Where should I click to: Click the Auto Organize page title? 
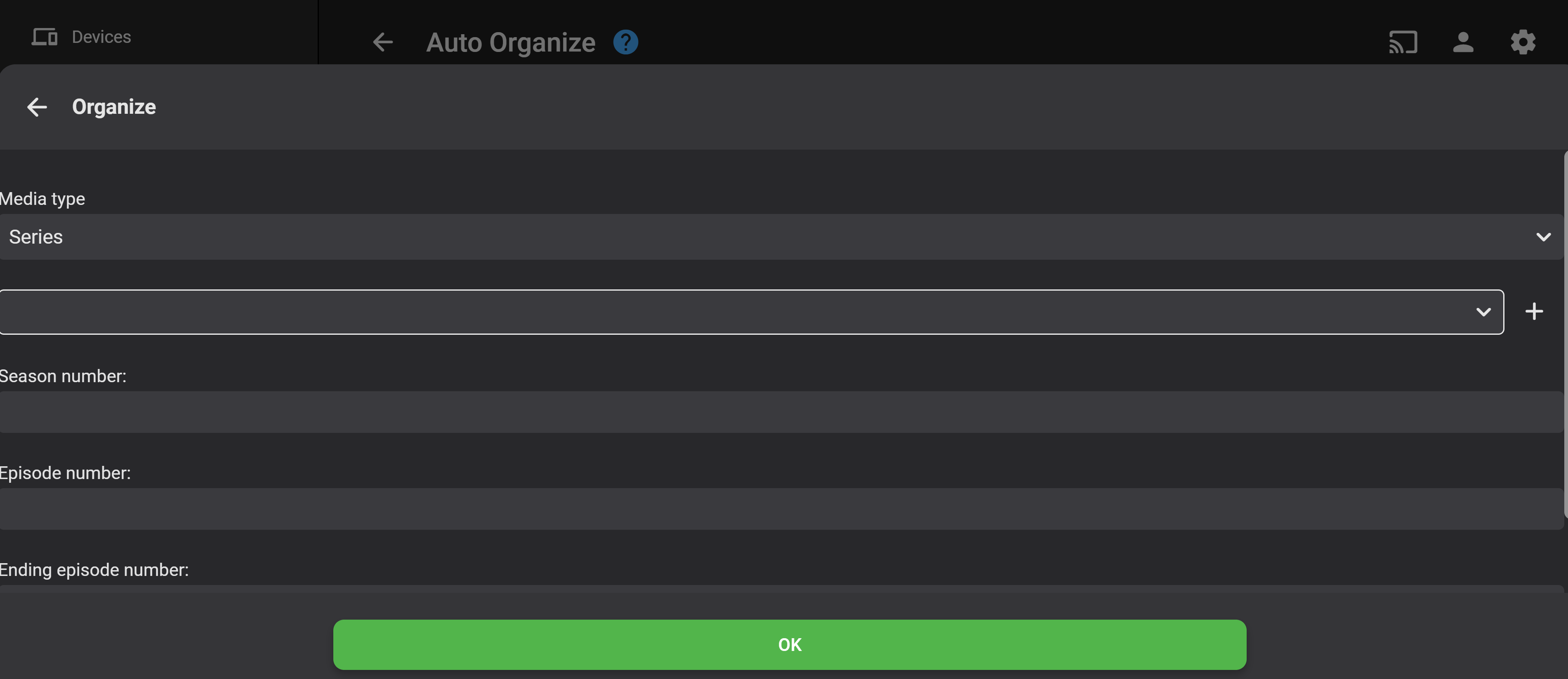click(x=510, y=42)
